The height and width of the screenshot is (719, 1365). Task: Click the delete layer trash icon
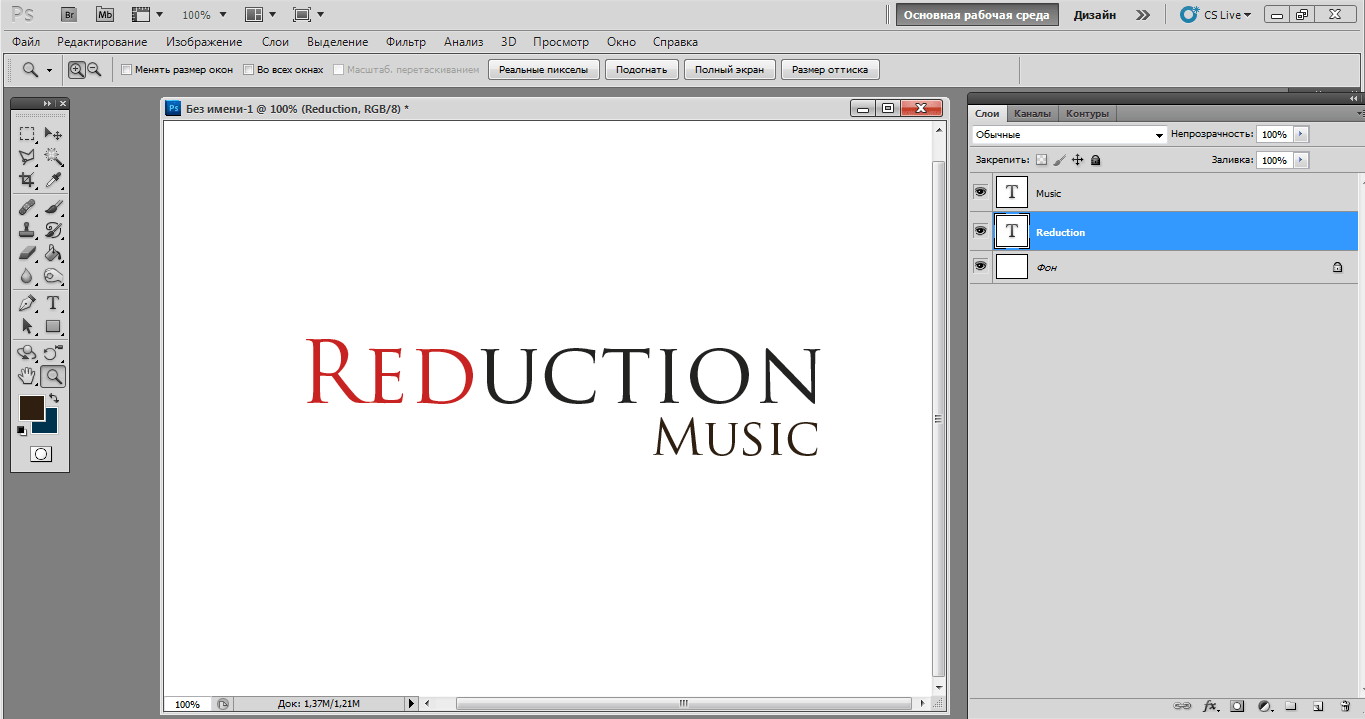pos(1345,706)
